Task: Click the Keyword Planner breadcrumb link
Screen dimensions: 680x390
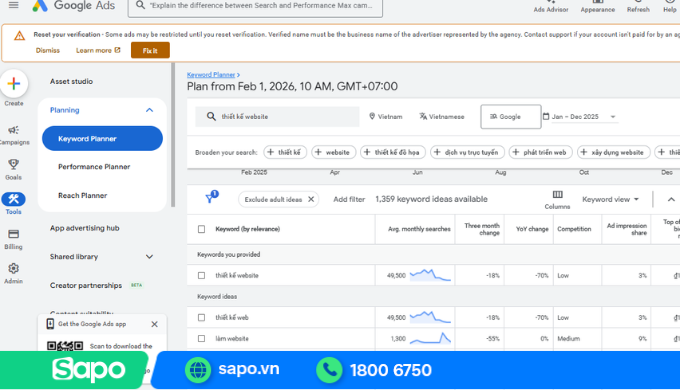Action: [x=211, y=75]
